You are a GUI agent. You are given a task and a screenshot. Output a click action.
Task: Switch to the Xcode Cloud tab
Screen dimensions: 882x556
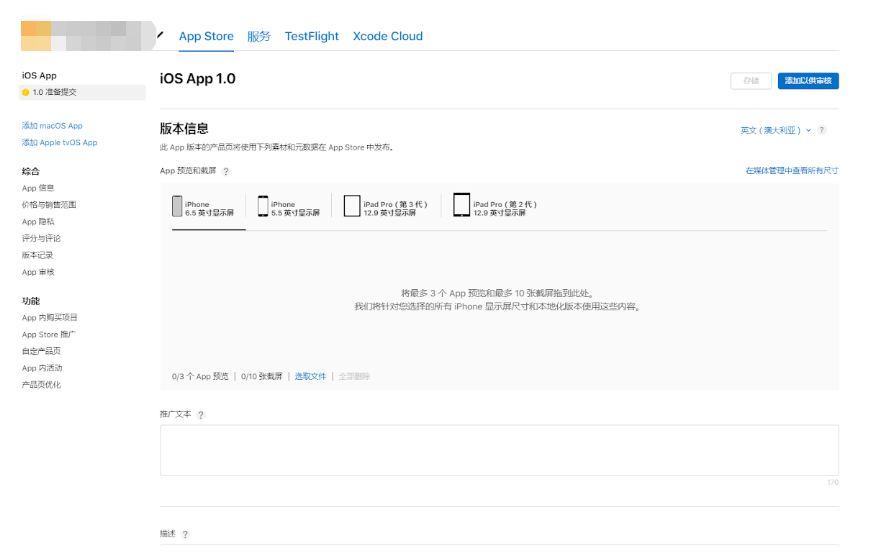(x=388, y=36)
